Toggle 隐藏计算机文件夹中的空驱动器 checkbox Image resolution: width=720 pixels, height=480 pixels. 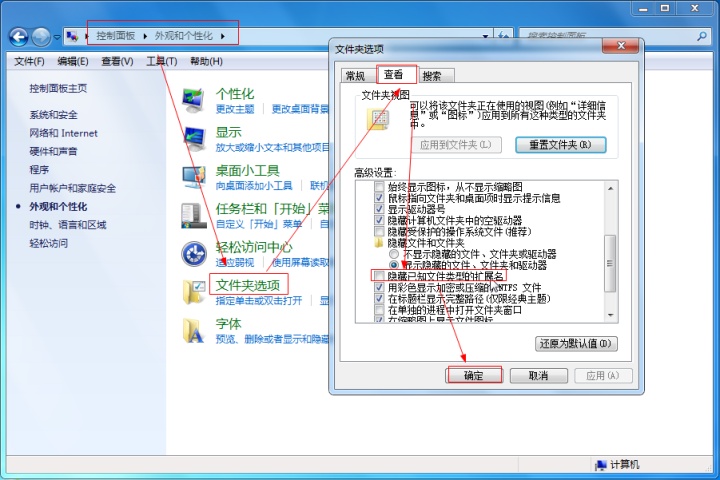[379, 220]
